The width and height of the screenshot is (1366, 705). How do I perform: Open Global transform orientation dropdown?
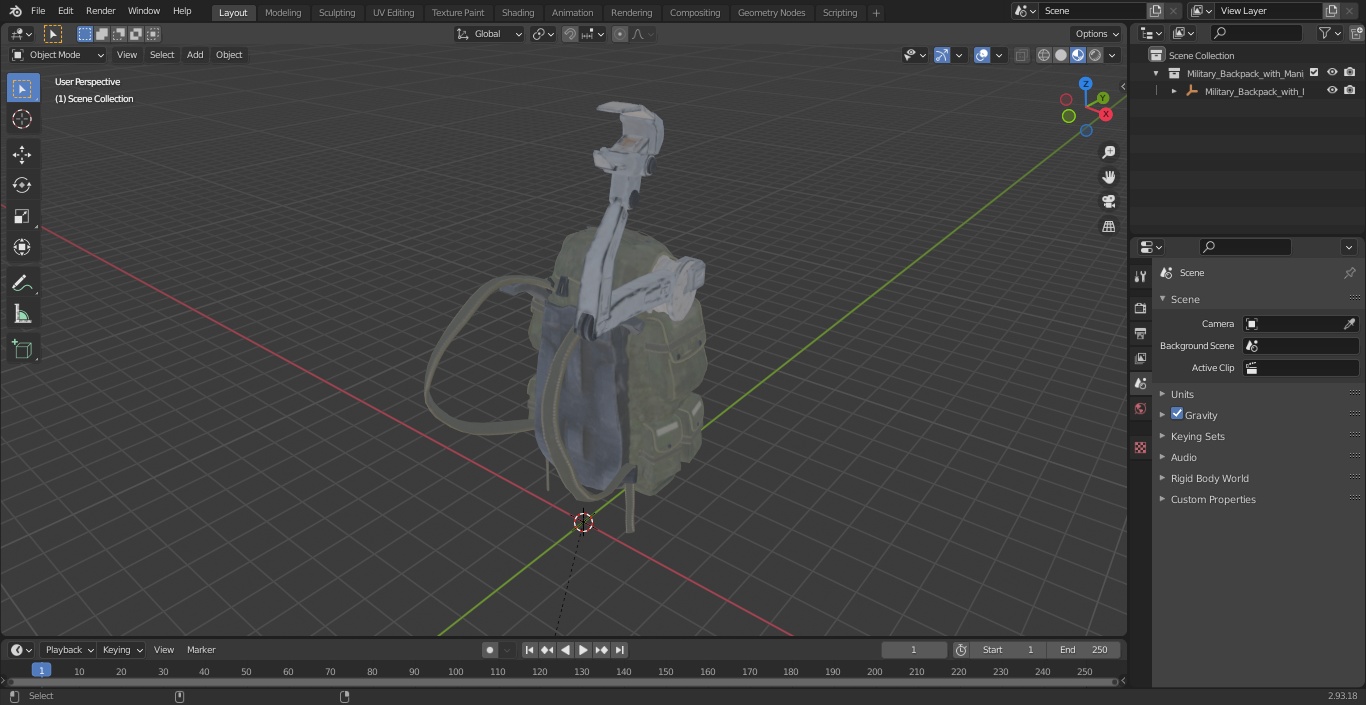(490, 34)
